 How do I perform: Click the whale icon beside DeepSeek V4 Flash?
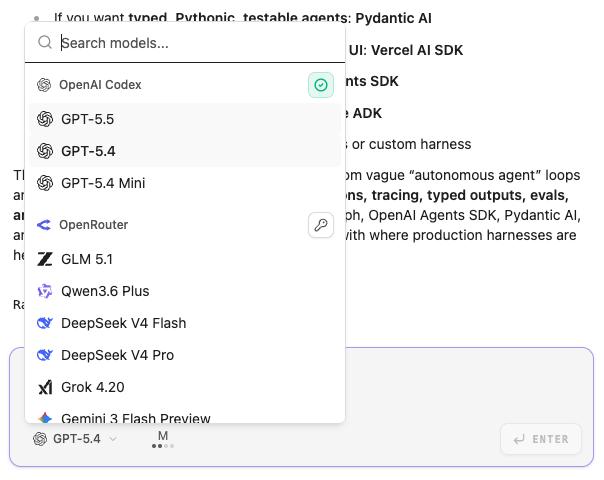coord(45,323)
